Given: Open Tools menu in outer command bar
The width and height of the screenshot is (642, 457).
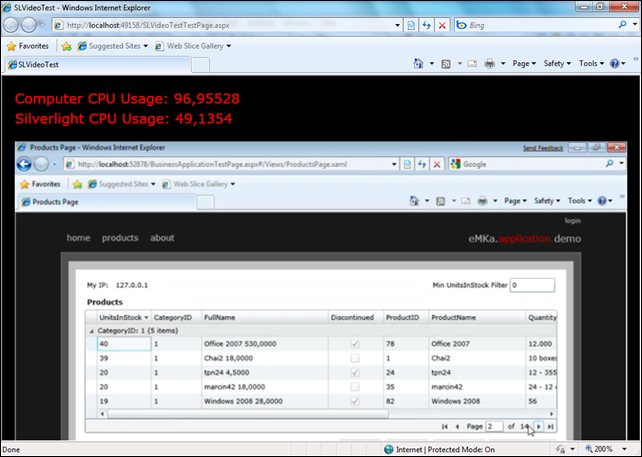Looking at the screenshot, I should pyautogui.click(x=591, y=63).
